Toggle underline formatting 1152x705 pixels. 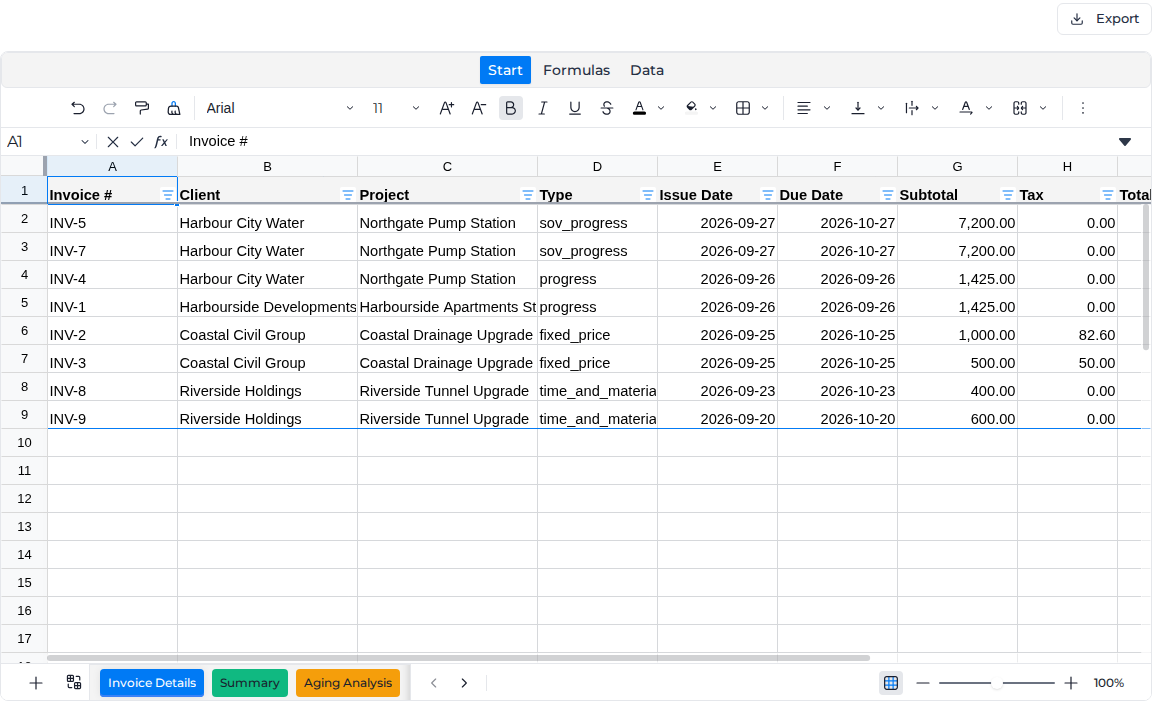point(575,108)
